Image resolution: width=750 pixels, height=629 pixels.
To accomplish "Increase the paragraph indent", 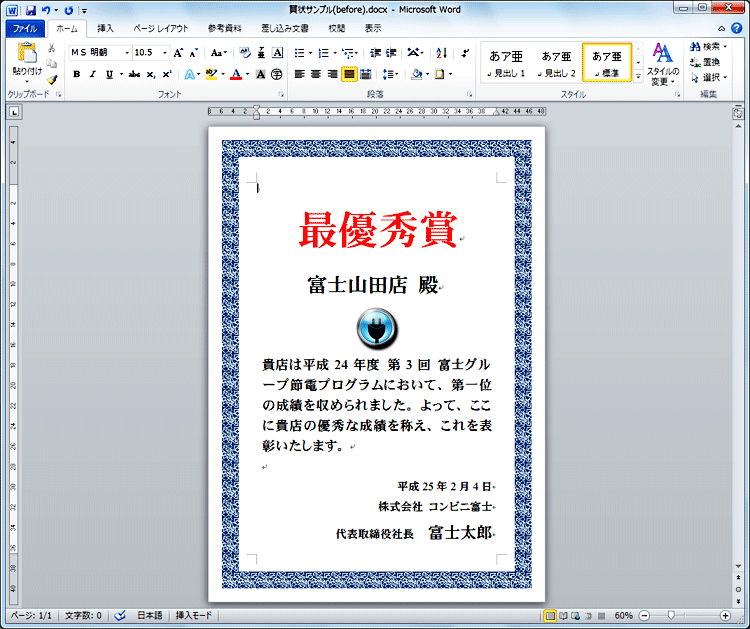I will [391, 53].
